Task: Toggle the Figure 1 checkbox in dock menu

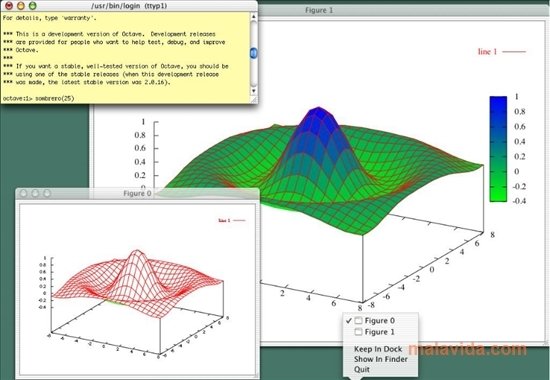Action: click(358, 332)
